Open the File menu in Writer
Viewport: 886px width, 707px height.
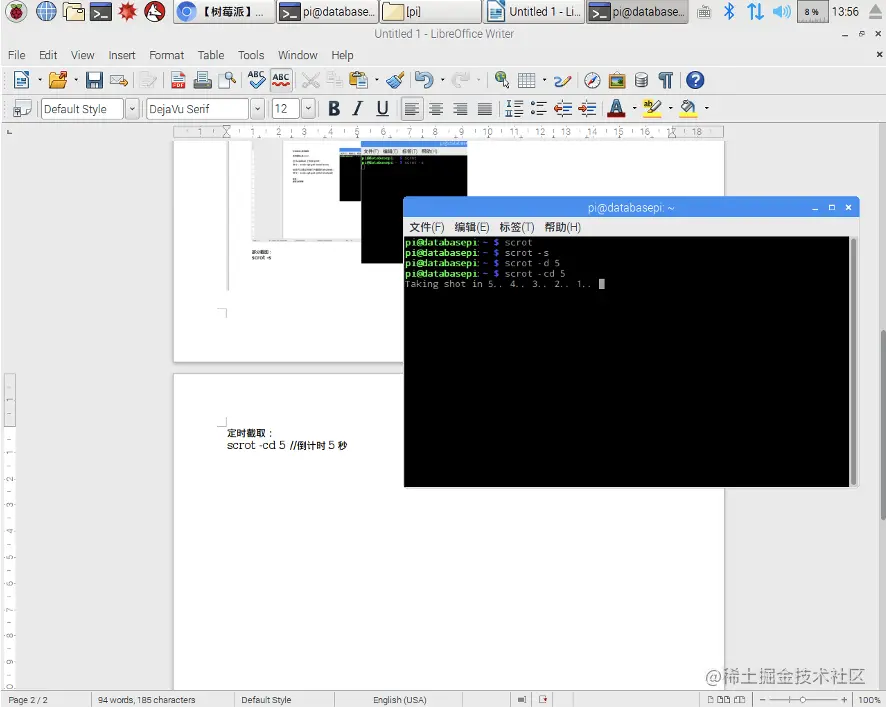16,55
